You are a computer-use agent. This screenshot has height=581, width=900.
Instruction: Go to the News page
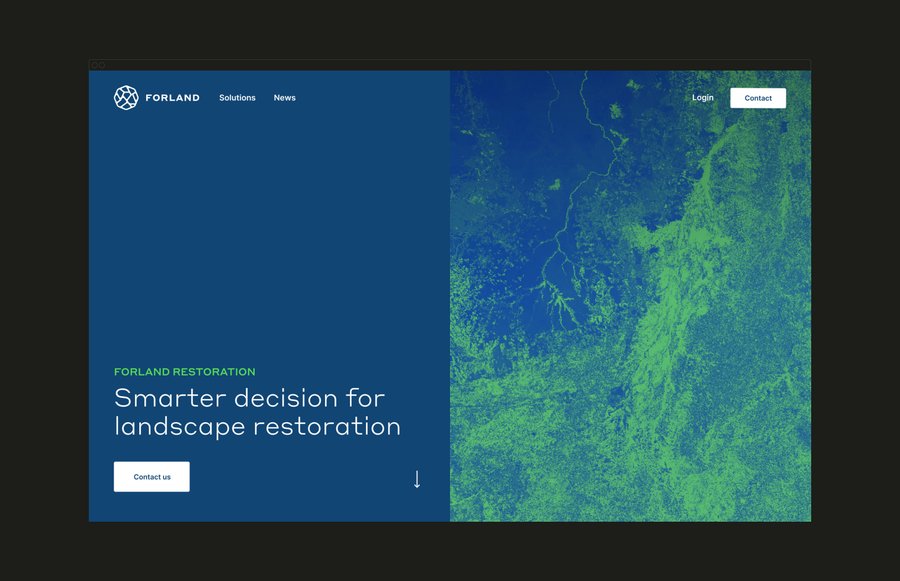point(284,98)
